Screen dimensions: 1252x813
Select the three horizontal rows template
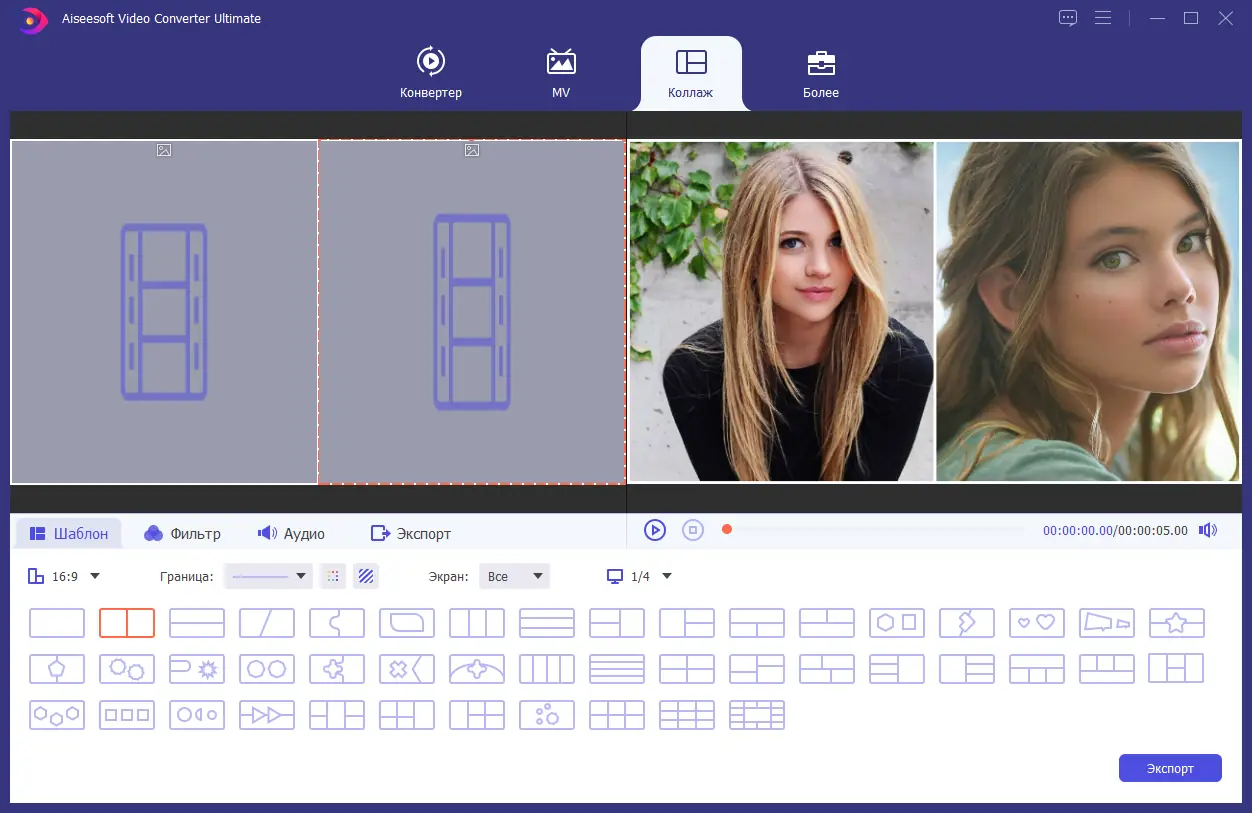coord(547,623)
